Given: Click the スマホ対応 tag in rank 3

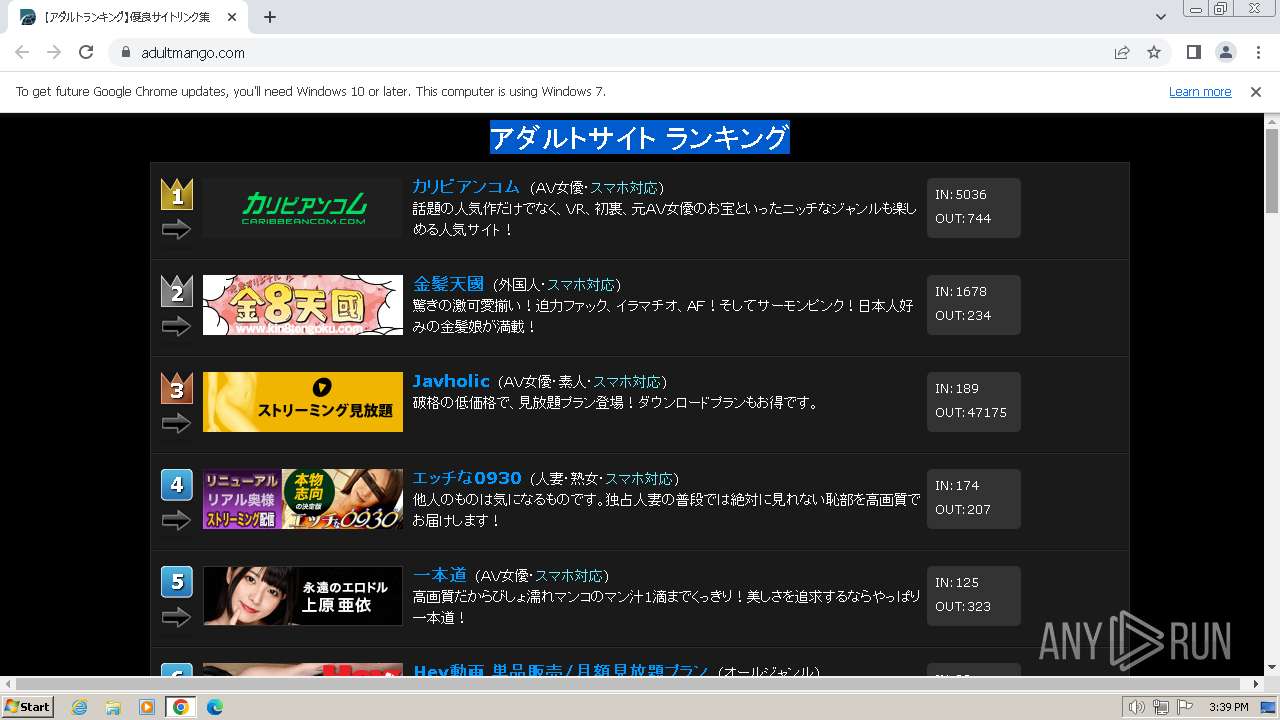Looking at the screenshot, I should [627, 382].
